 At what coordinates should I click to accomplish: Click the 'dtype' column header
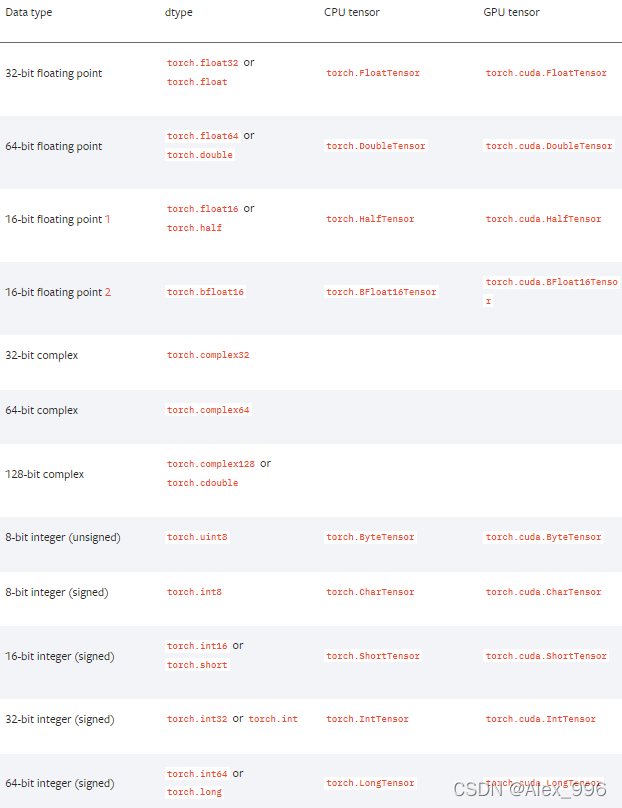click(178, 12)
